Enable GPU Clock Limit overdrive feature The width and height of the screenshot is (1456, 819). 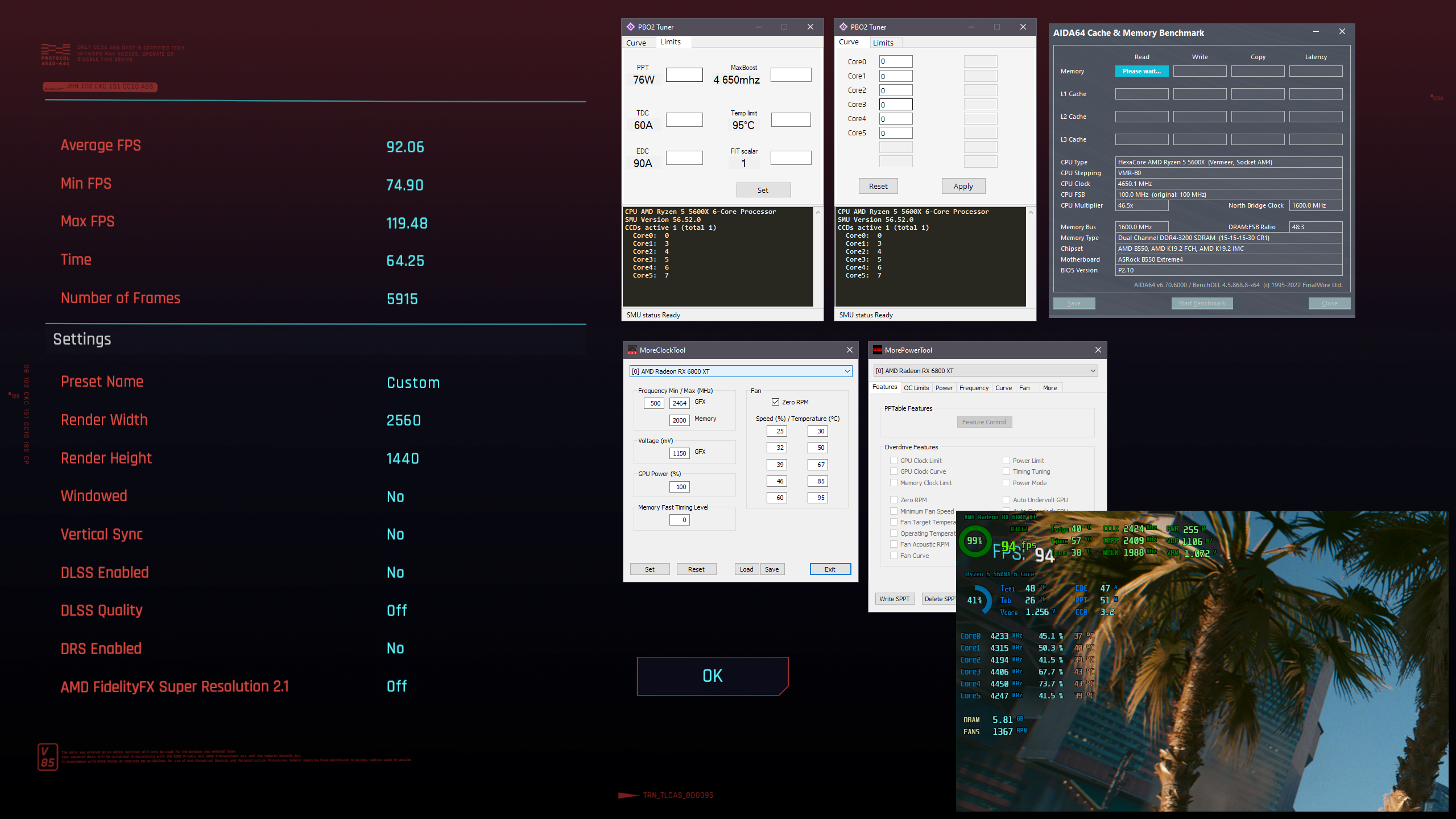894,461
